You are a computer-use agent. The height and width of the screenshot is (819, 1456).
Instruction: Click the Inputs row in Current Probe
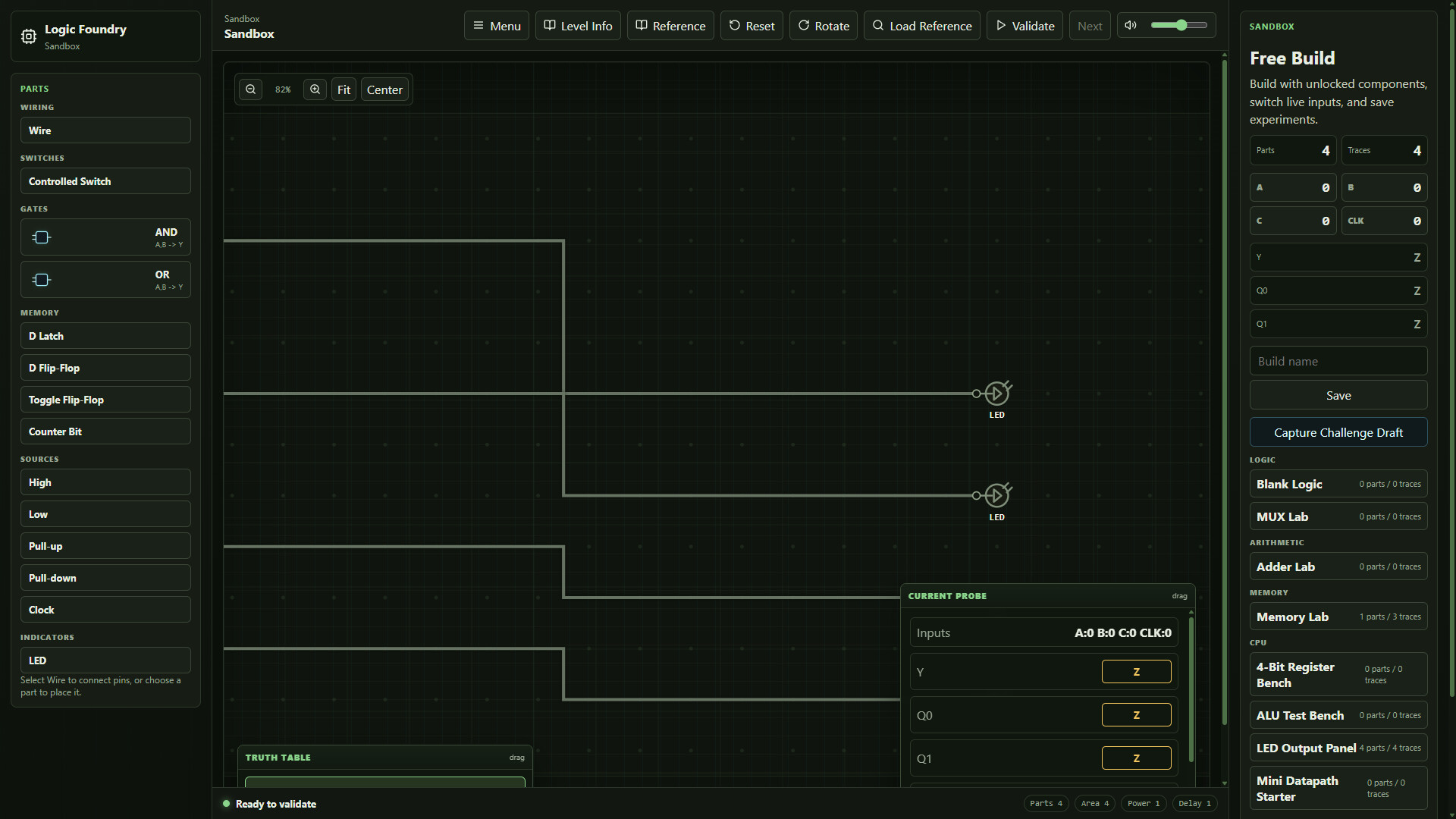click(1043, 633)
